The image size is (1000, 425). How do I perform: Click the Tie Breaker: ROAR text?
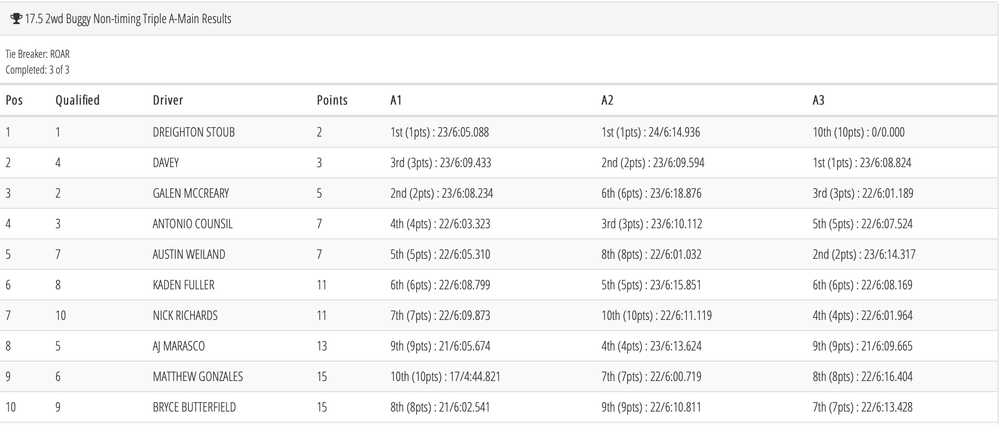(38, 53)
